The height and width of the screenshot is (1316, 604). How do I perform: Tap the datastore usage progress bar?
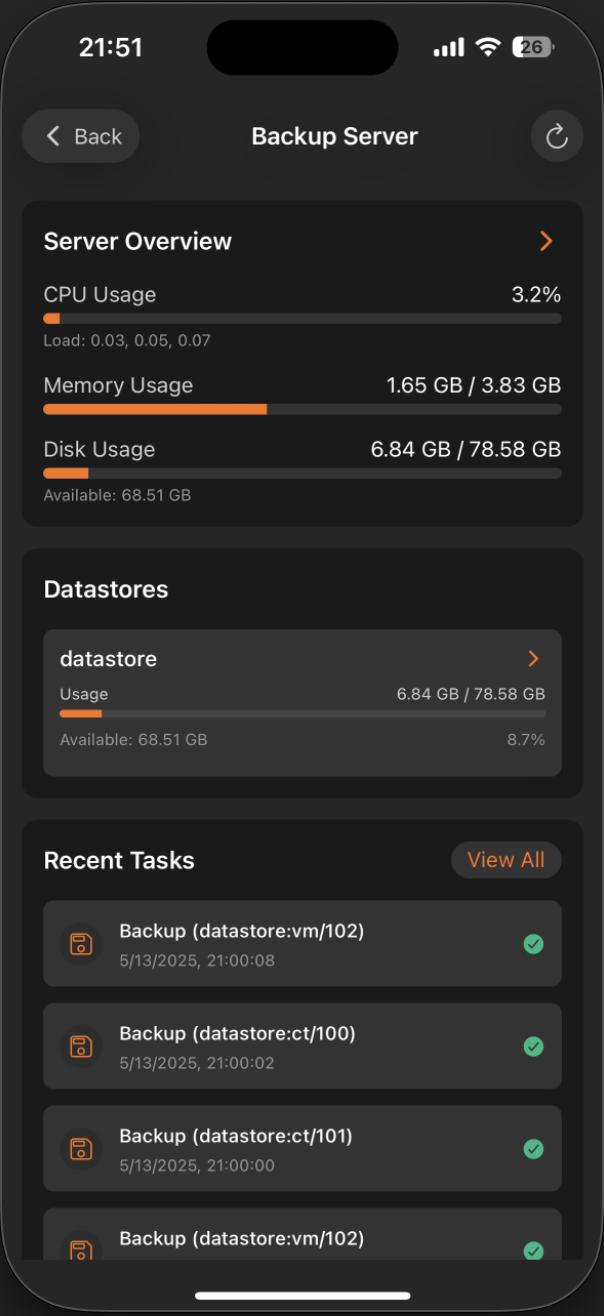(302, 714)
